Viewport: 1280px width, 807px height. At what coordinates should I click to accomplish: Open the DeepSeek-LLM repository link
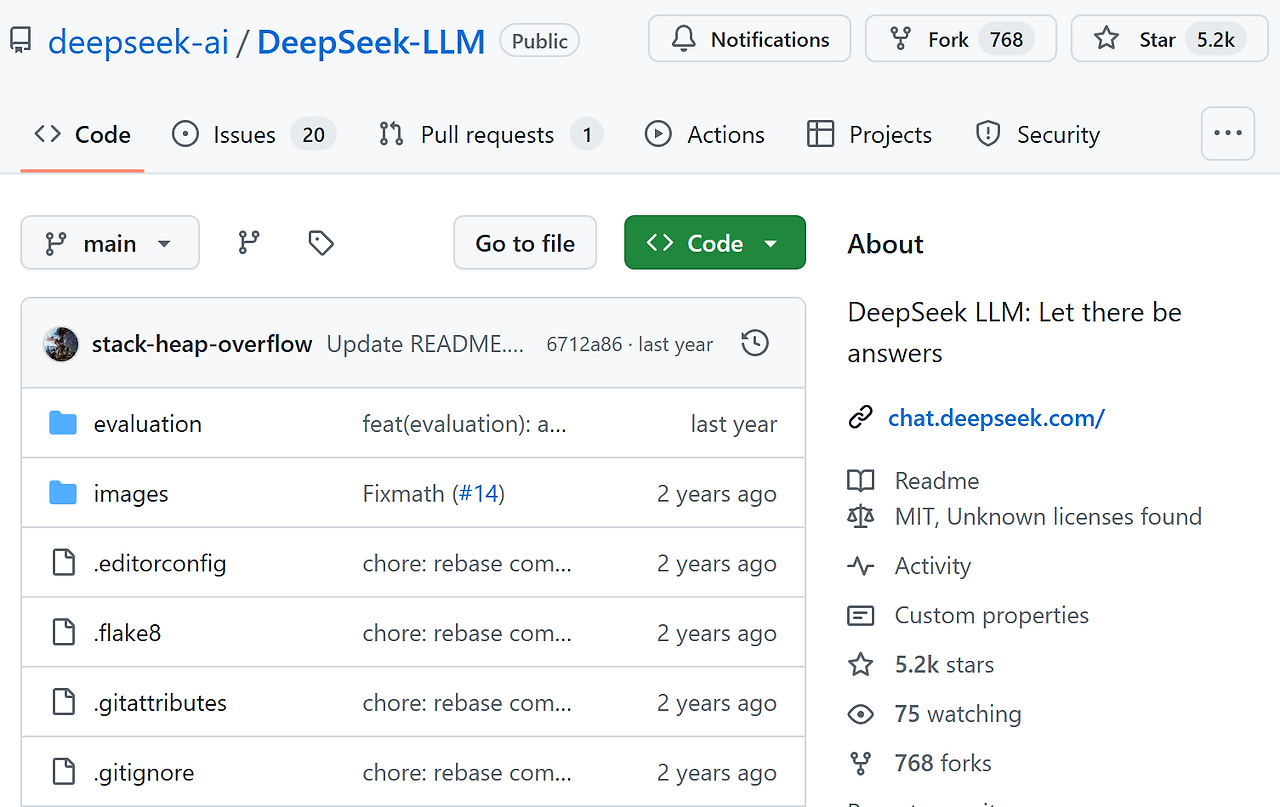[371, 41]
